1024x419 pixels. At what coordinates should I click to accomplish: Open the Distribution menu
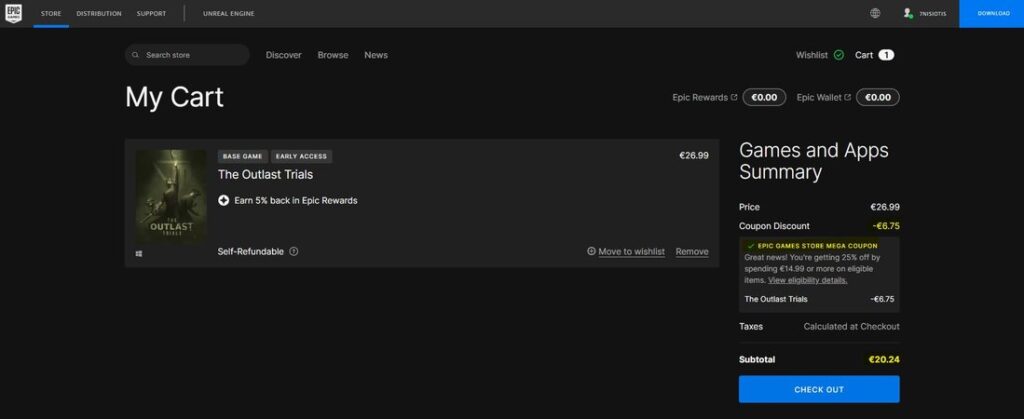tap(99, 14)
